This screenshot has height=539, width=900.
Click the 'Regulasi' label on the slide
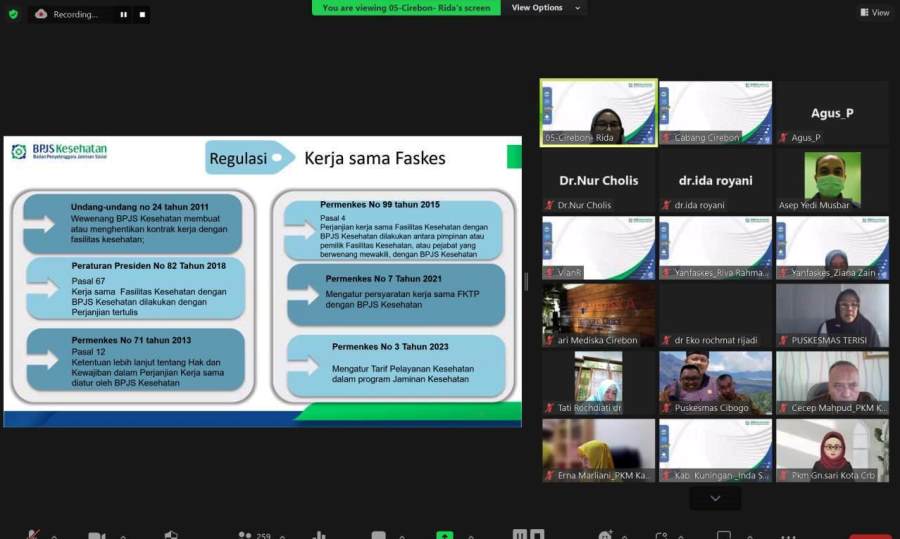238,158
